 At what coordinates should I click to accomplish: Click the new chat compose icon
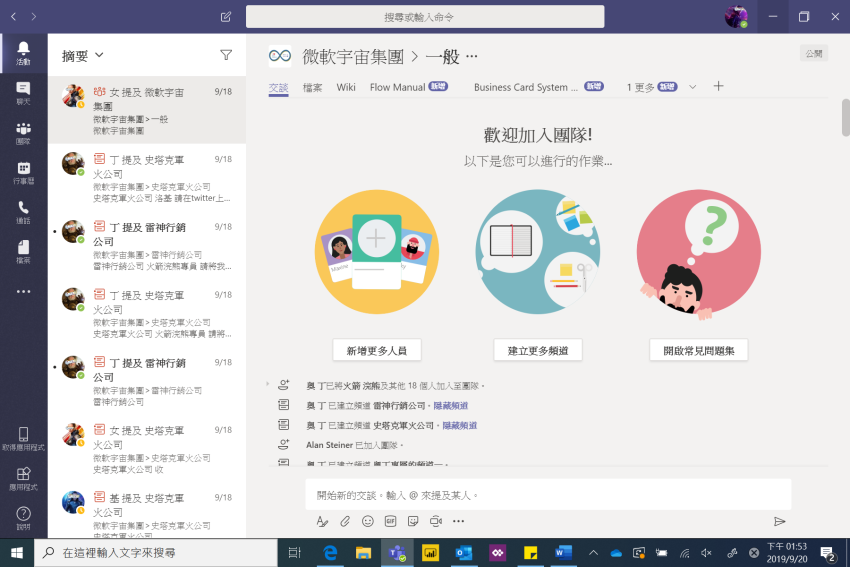coord(226,17)
